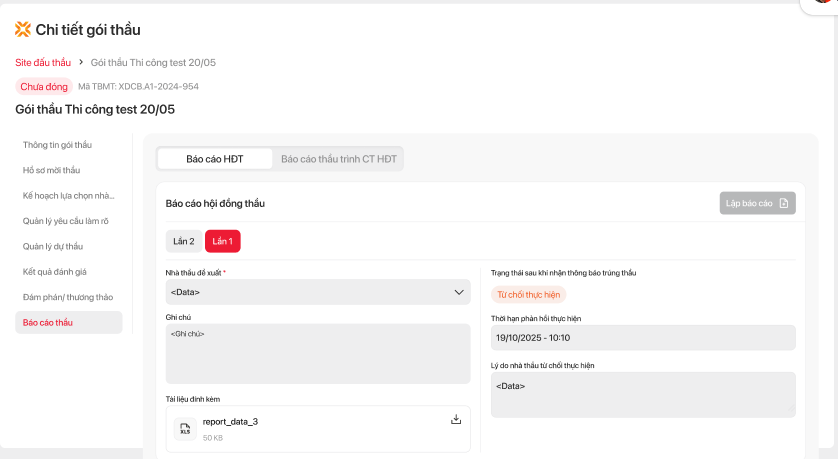The height and width of the screenshot is (459, 838).
Task: Open Thông tin gói thầu menu item
Action: pos(57,145)
